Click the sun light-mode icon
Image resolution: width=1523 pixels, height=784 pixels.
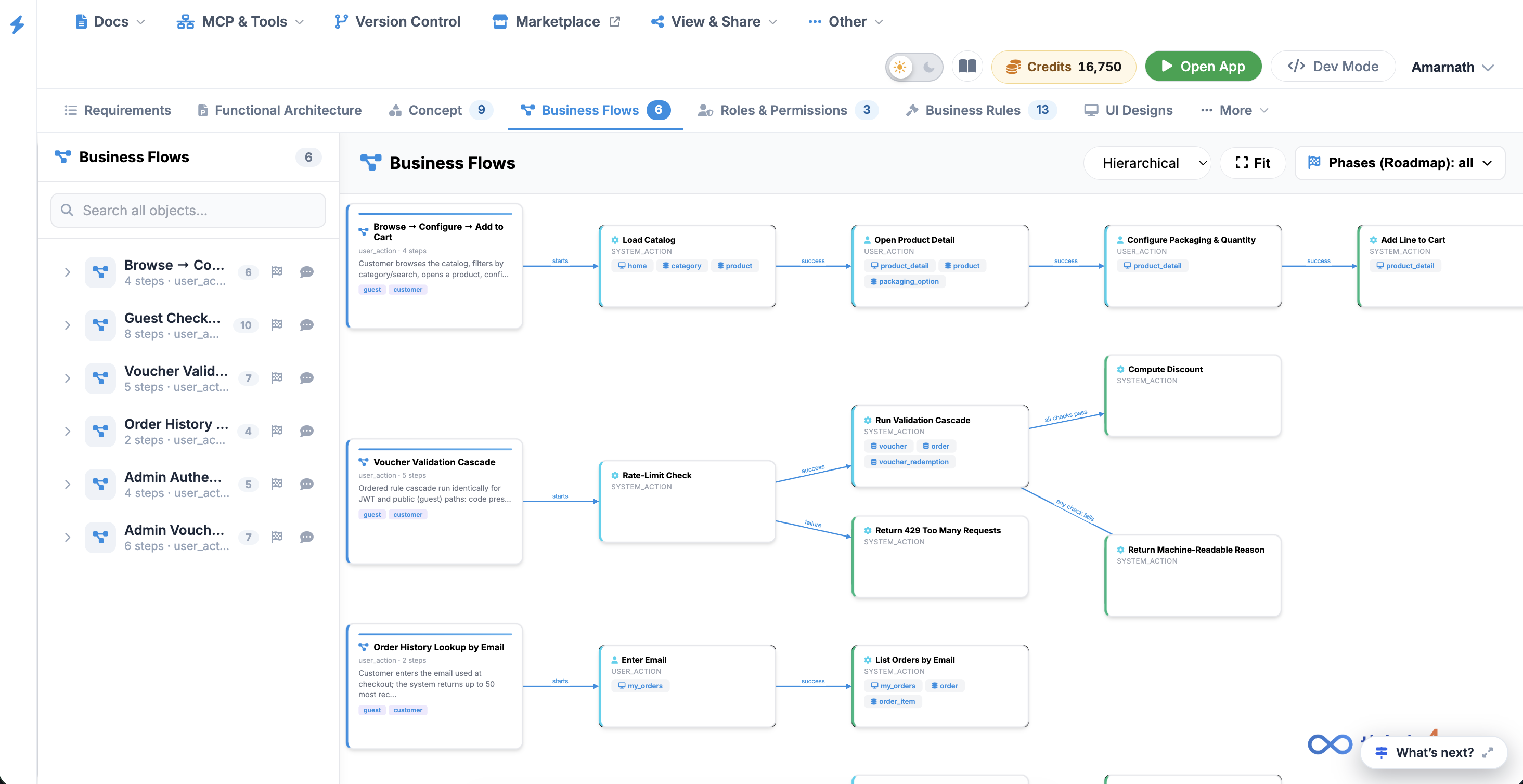click(x=900, y=67)
